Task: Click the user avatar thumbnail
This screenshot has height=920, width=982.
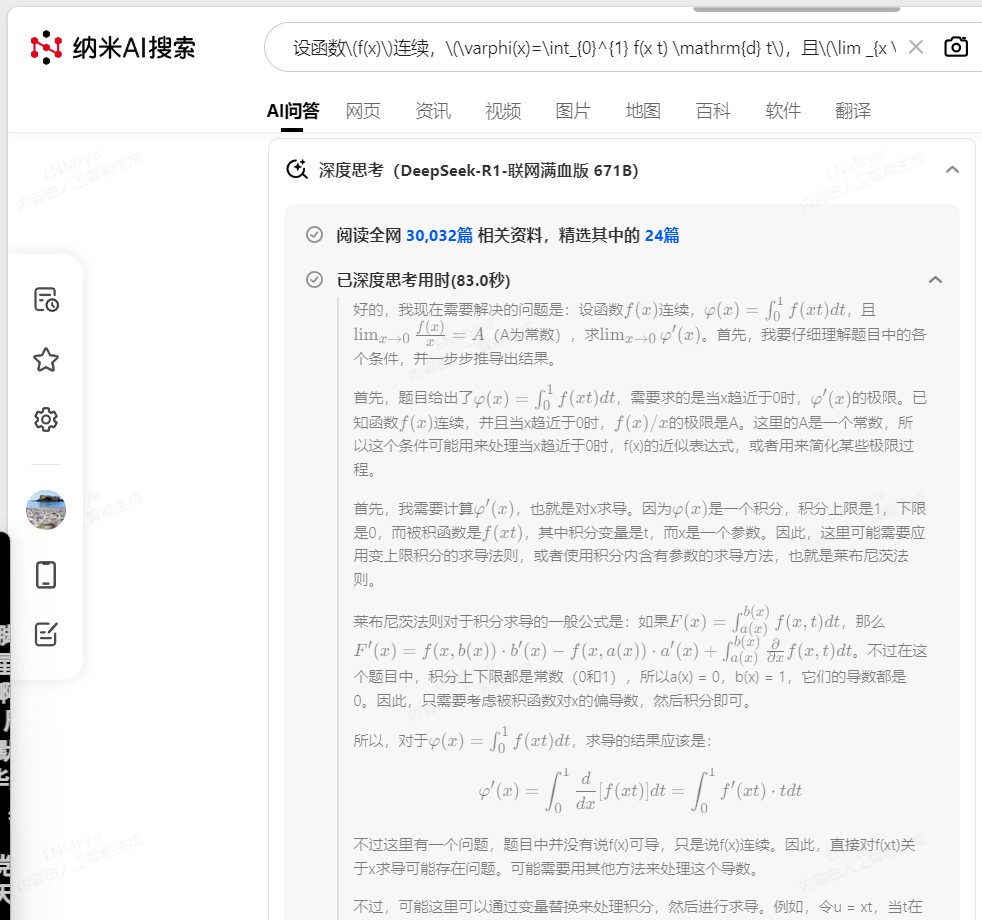Action: [46, 510]
